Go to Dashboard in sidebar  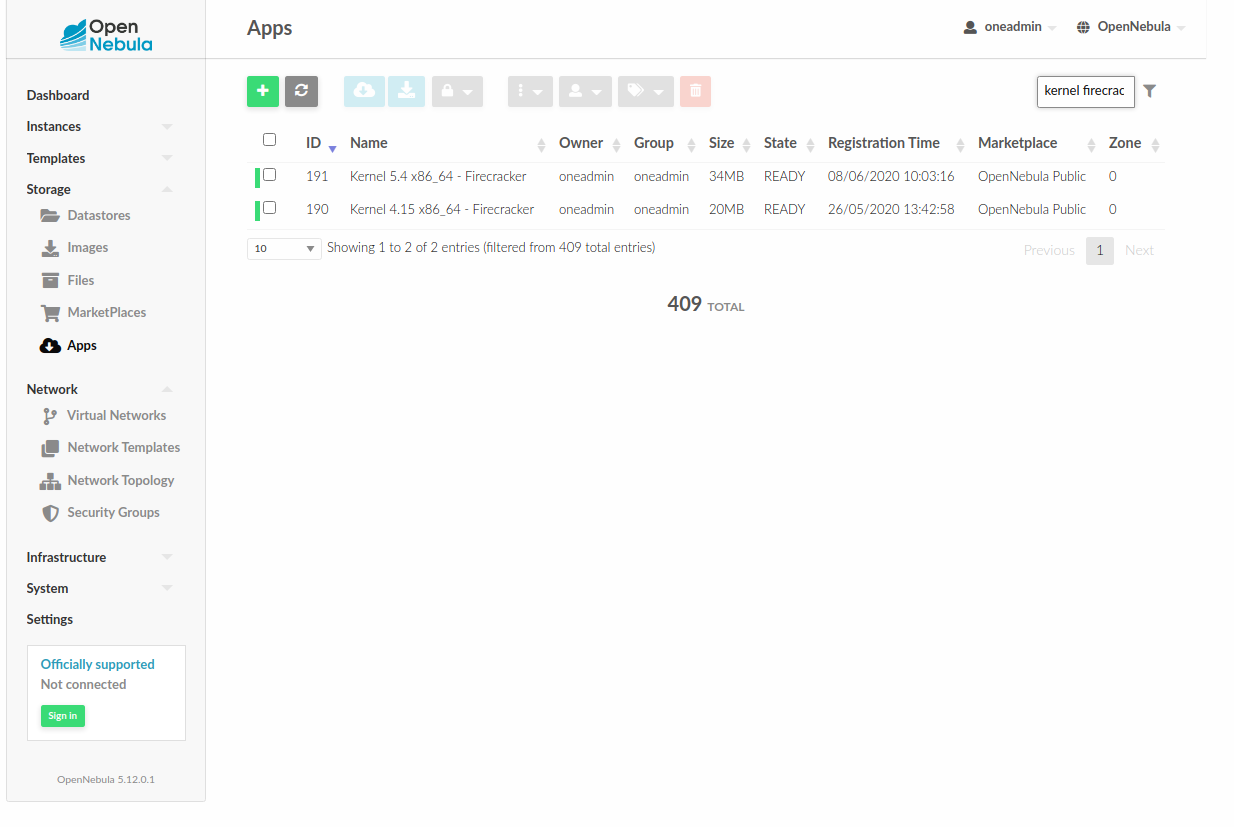(x=58, y=95)
